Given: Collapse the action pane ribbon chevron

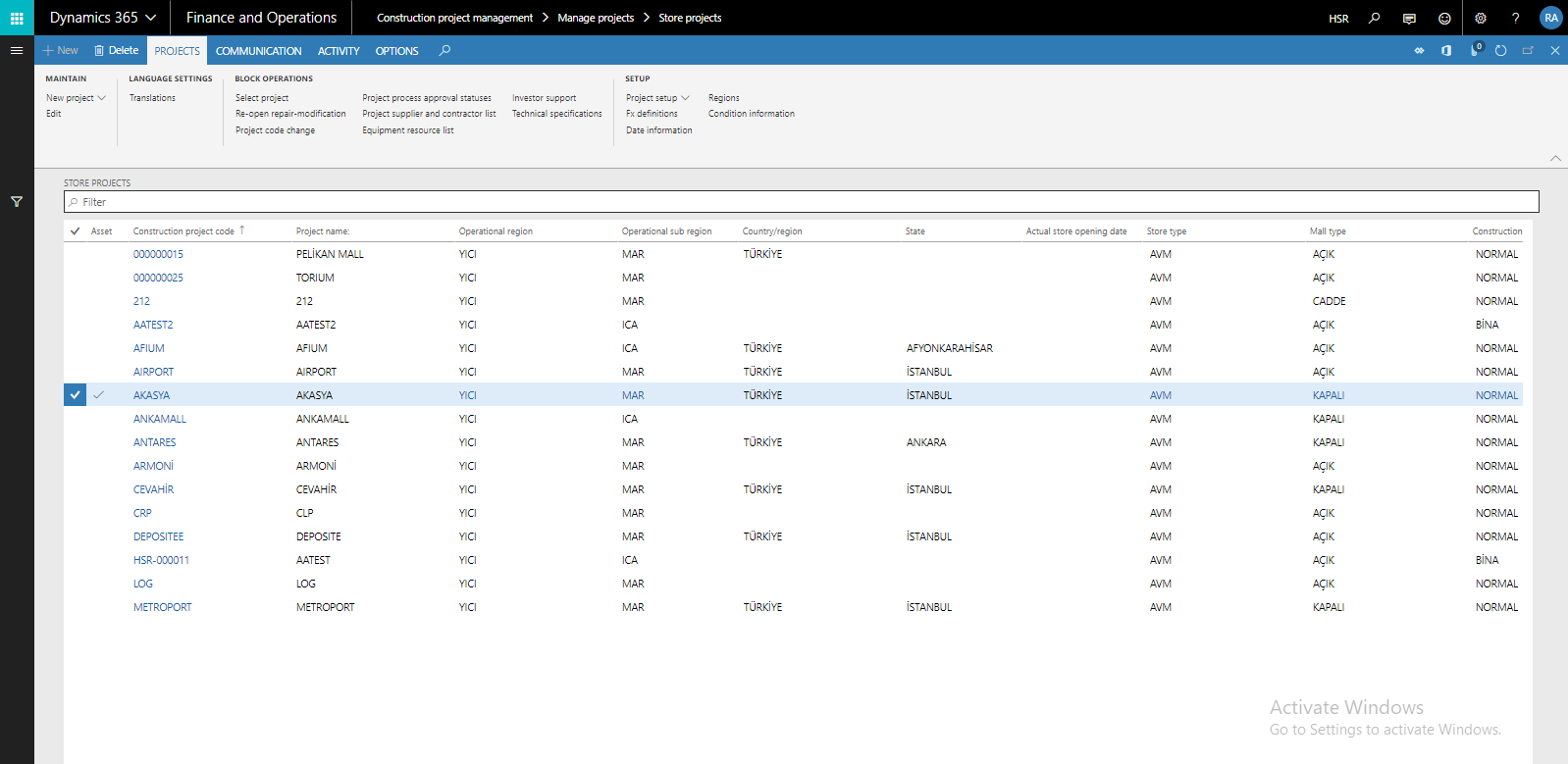Looking at the screenshot, I should point(1555,157).
